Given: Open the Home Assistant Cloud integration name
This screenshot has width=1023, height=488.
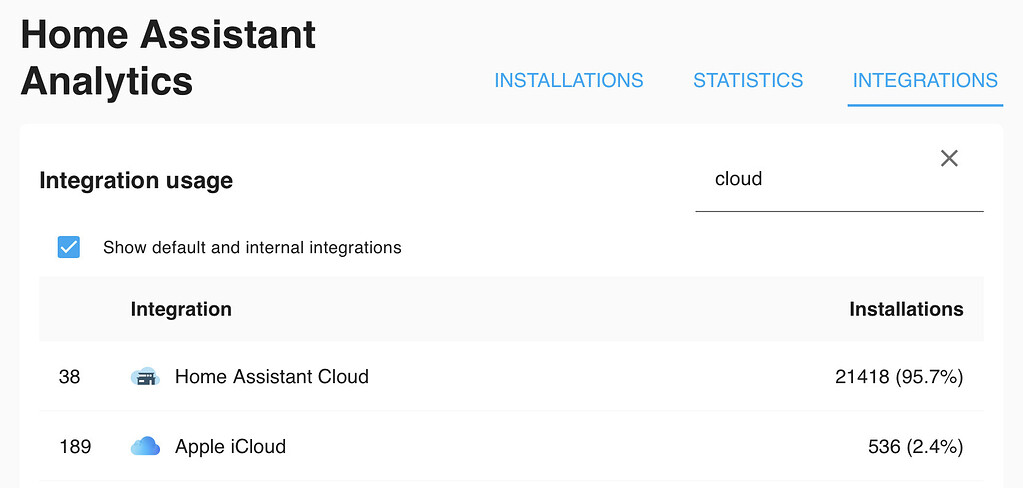Looking at the screenshot, I should click(x=272, y=377).
